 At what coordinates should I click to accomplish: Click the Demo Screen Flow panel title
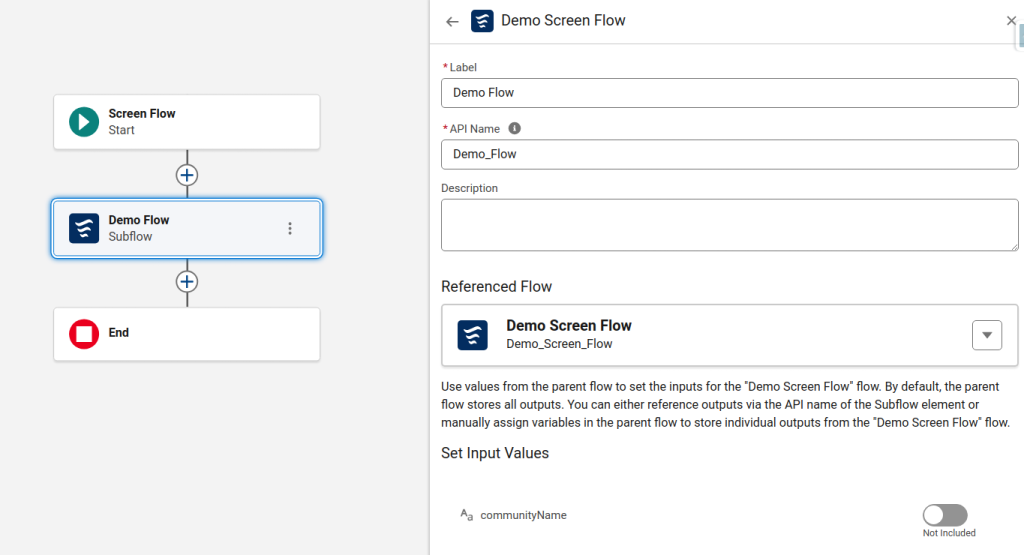coord(563,21)
